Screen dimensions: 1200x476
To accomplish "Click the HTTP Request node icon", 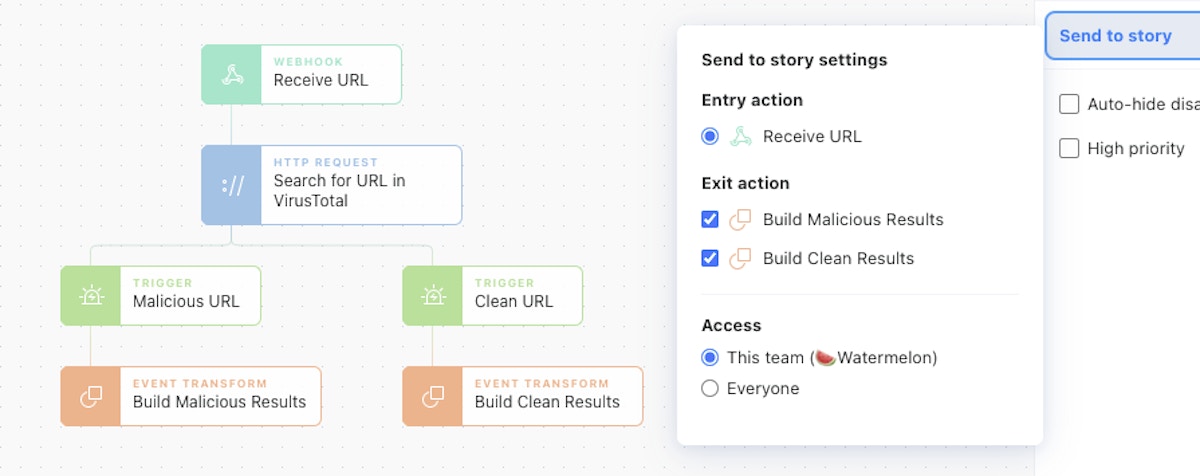I will pyautogui.click(x=232, y=185).
